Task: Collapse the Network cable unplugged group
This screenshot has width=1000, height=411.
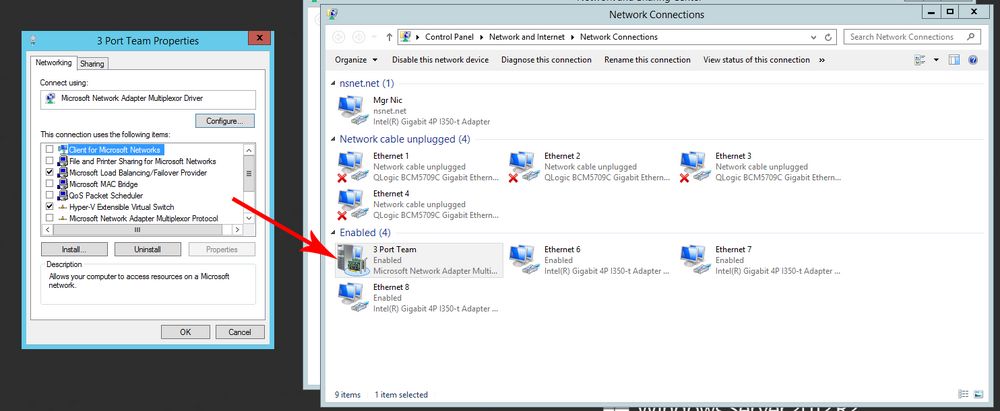Action: [x=333, y=139]
